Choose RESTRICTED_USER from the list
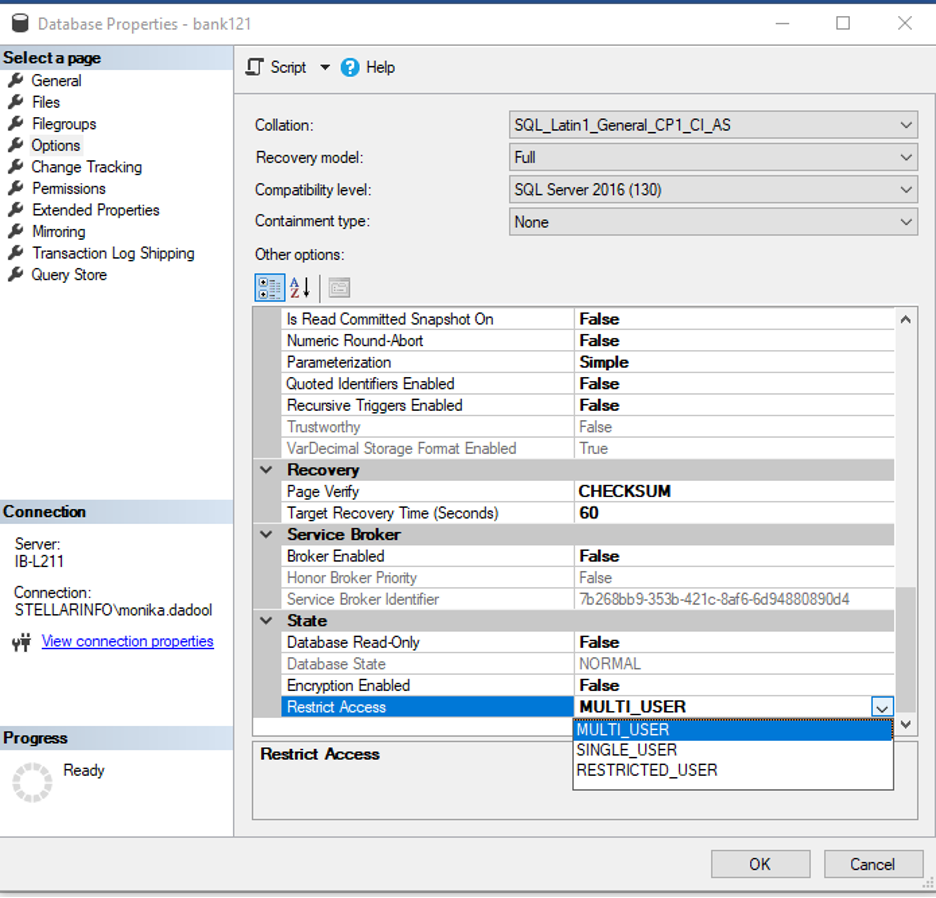Image resolution: width=936 pixels, height=898 pixels. coord(732,770)
